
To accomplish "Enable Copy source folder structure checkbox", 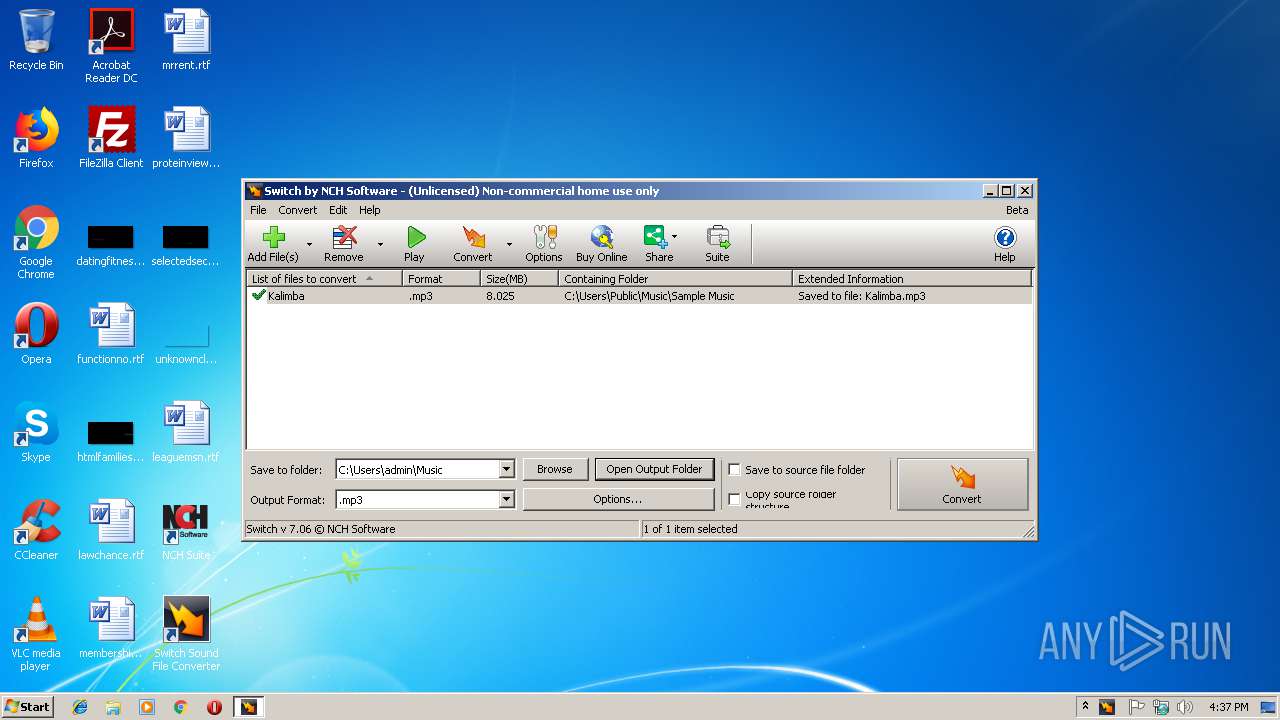I will (x=734, y=499).
